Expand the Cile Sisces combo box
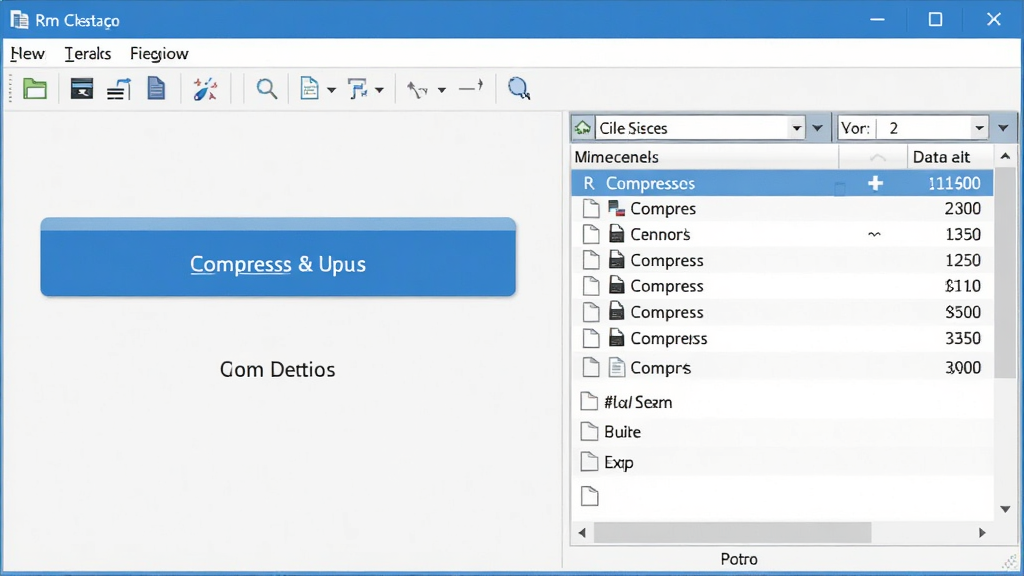The image size is (1024, 576). click(x=797, y=128)
